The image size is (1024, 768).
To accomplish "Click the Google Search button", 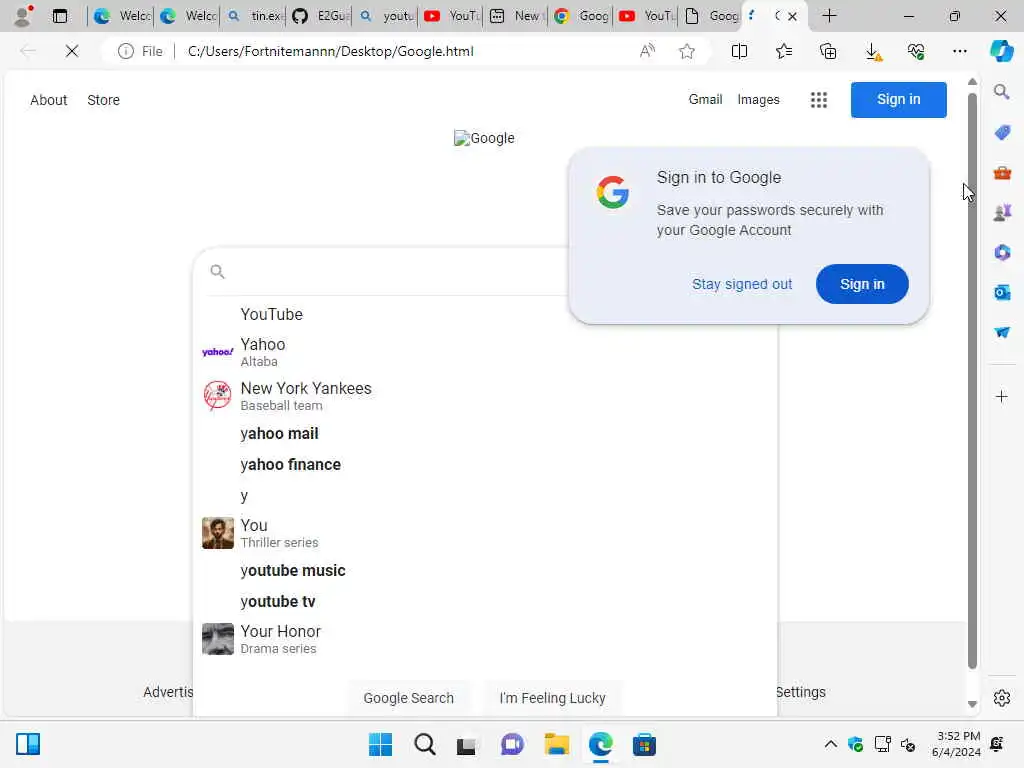I will coord(408,698).
